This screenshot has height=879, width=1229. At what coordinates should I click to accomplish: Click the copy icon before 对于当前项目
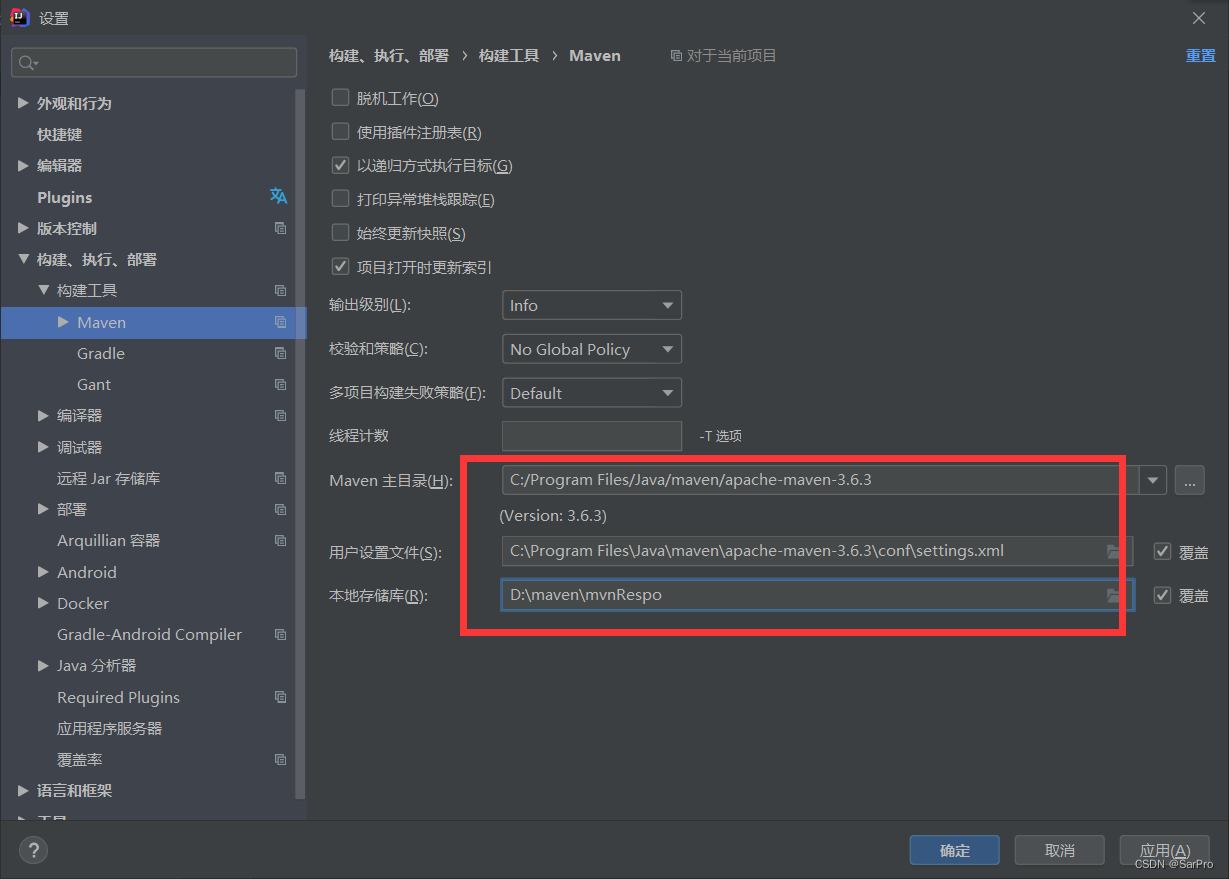coord(676,56)
